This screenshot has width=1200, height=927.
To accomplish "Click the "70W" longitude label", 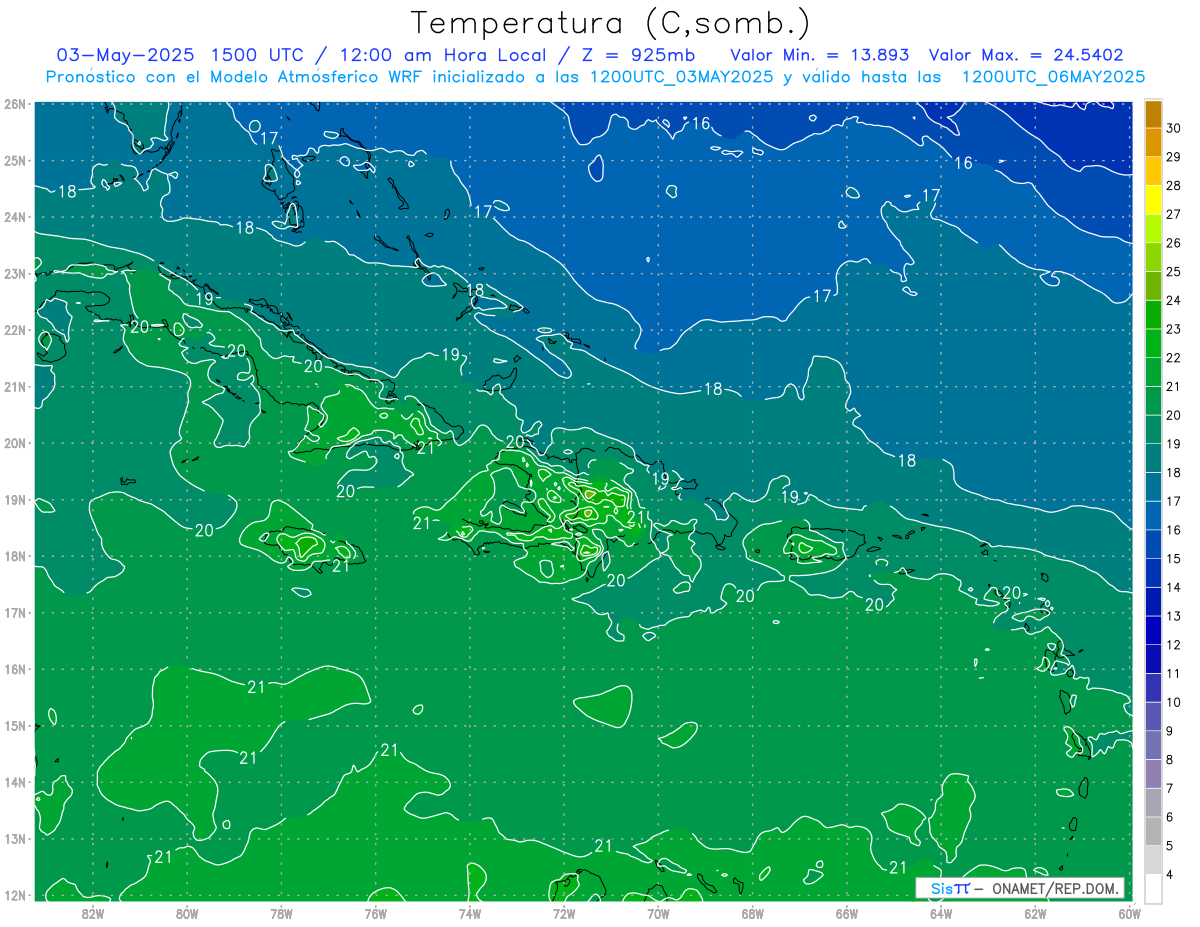I will tap(658, 913).
